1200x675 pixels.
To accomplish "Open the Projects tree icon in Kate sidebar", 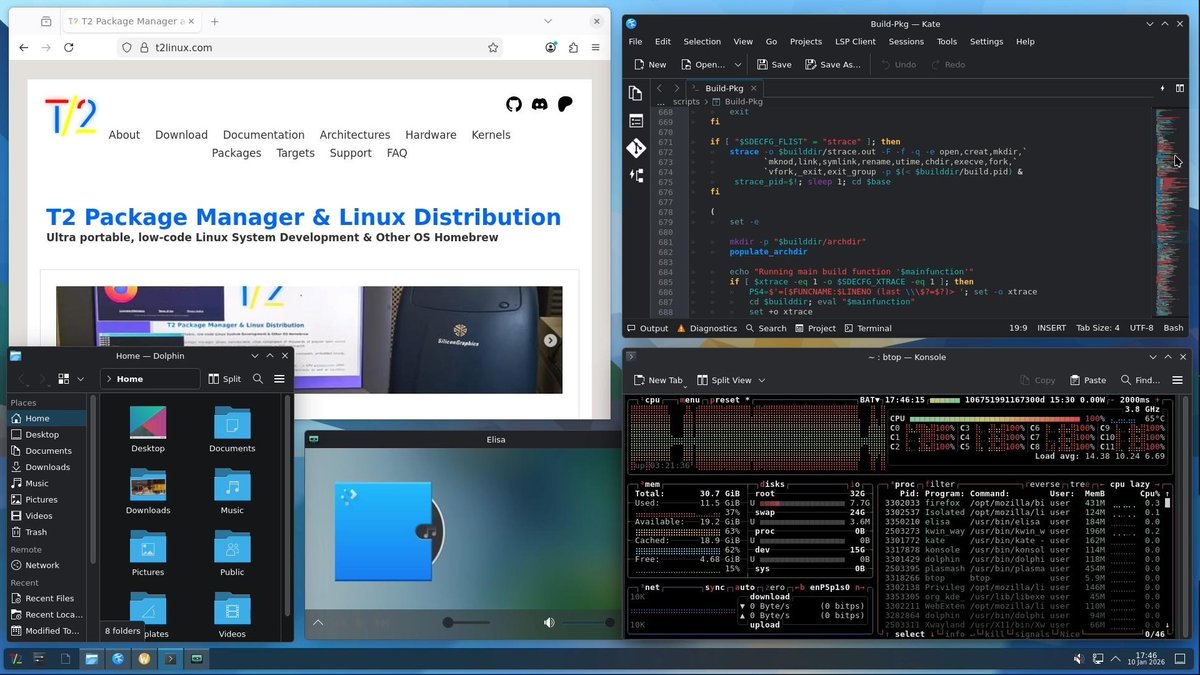I will pos(636,175).
